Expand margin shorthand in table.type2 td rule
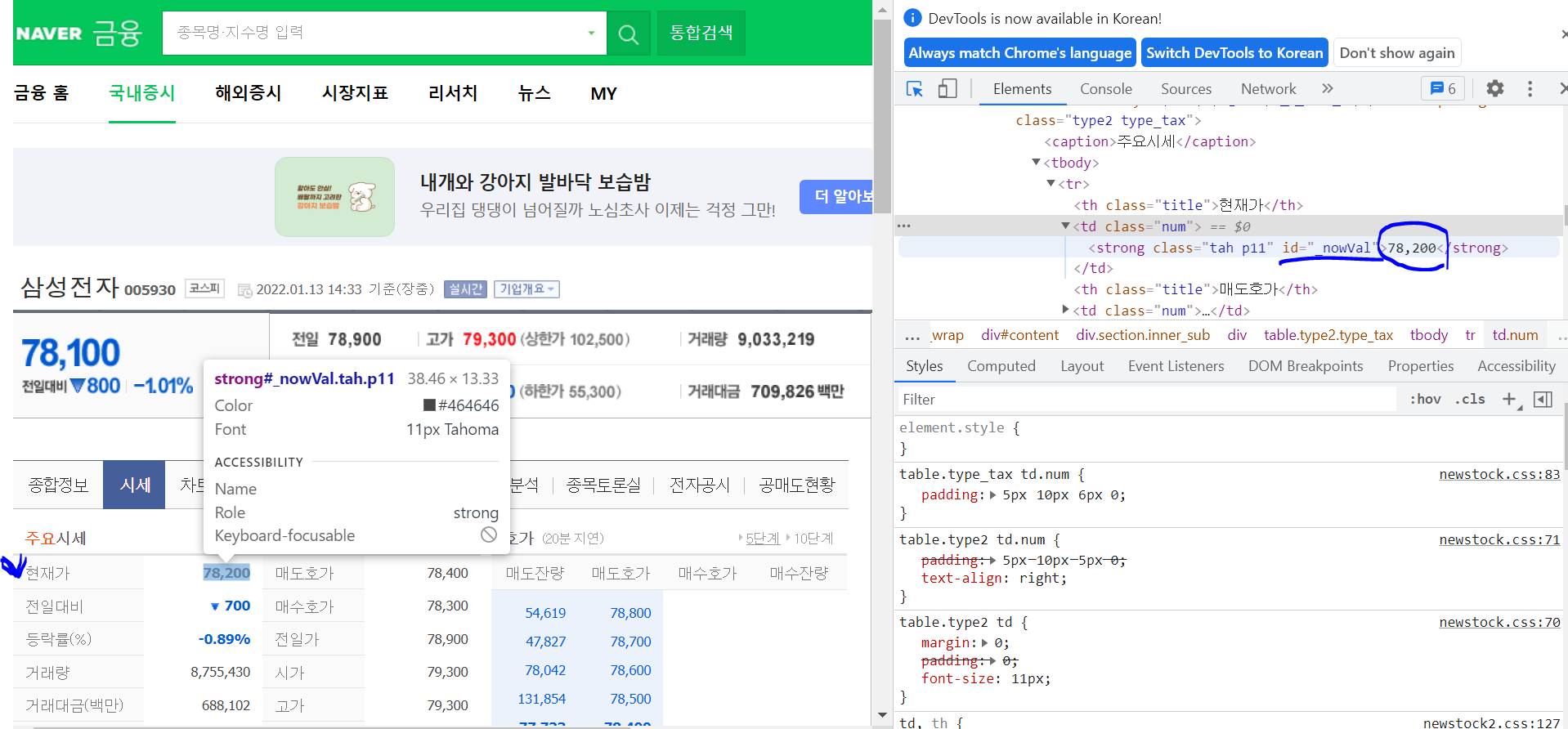The width and height of the screenshot is (1568, 729). (984, 643)
